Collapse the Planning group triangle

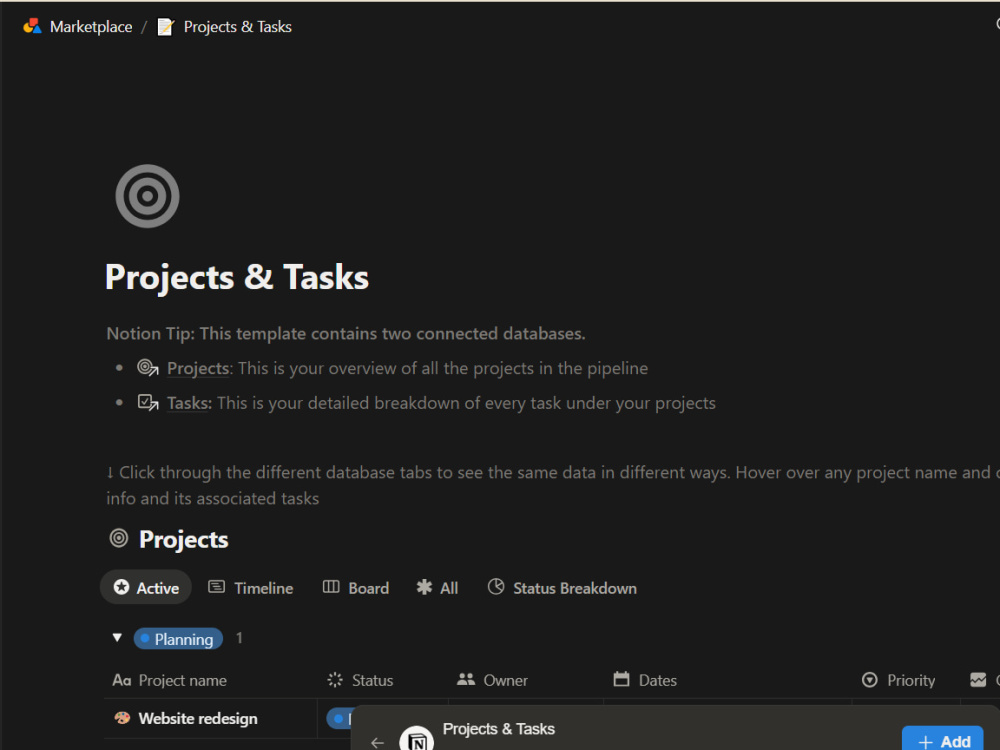[x=117, y=638]
